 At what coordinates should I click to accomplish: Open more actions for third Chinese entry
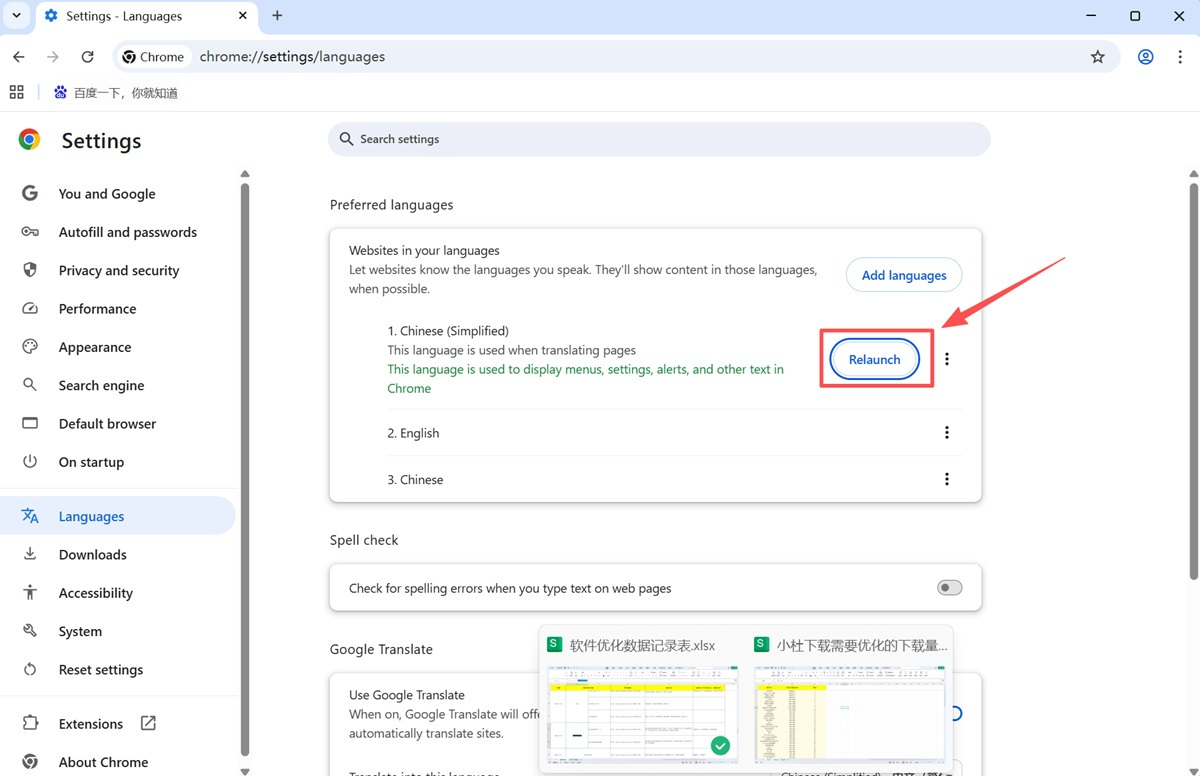[947, 480]
